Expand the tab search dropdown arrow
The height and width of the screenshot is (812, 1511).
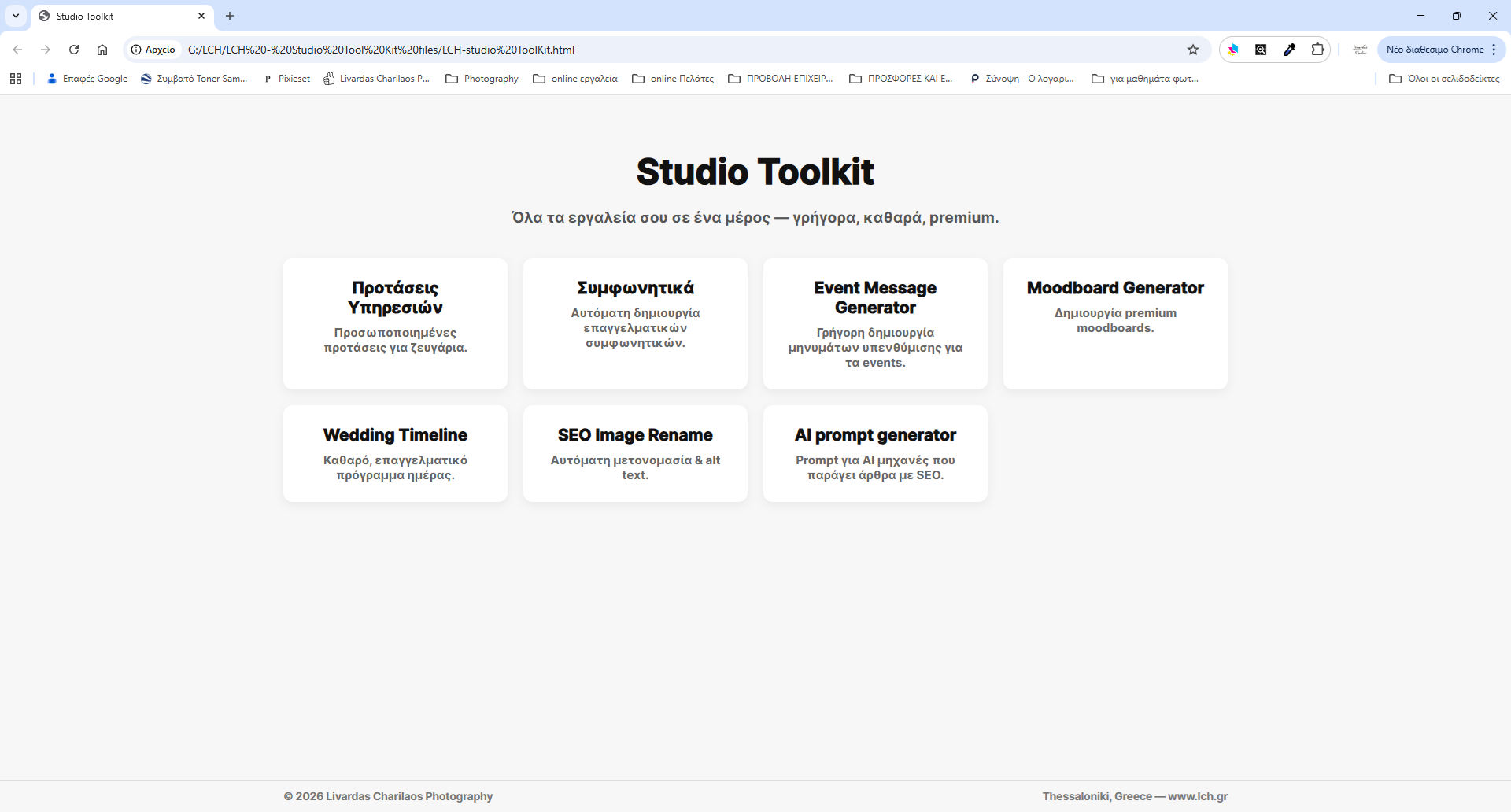16,16
